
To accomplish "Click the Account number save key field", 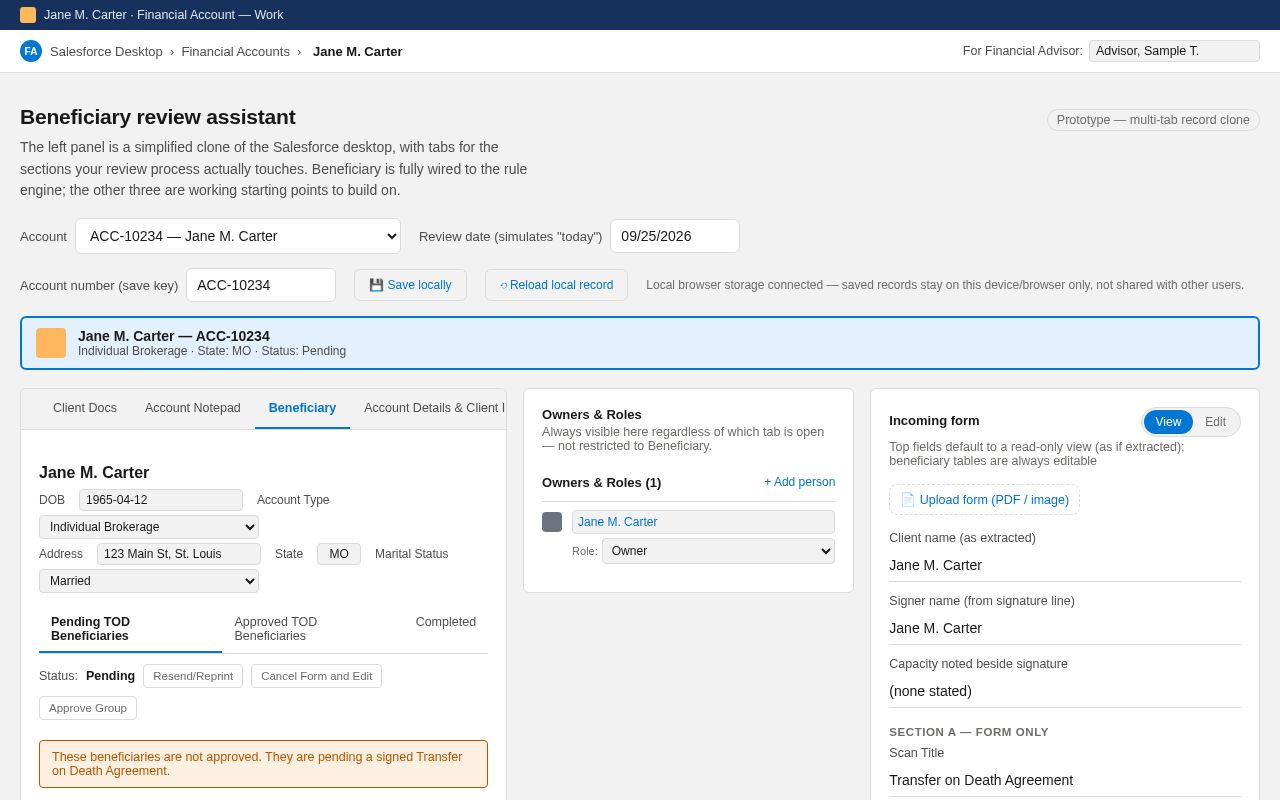I will click(x=261, y=285).
